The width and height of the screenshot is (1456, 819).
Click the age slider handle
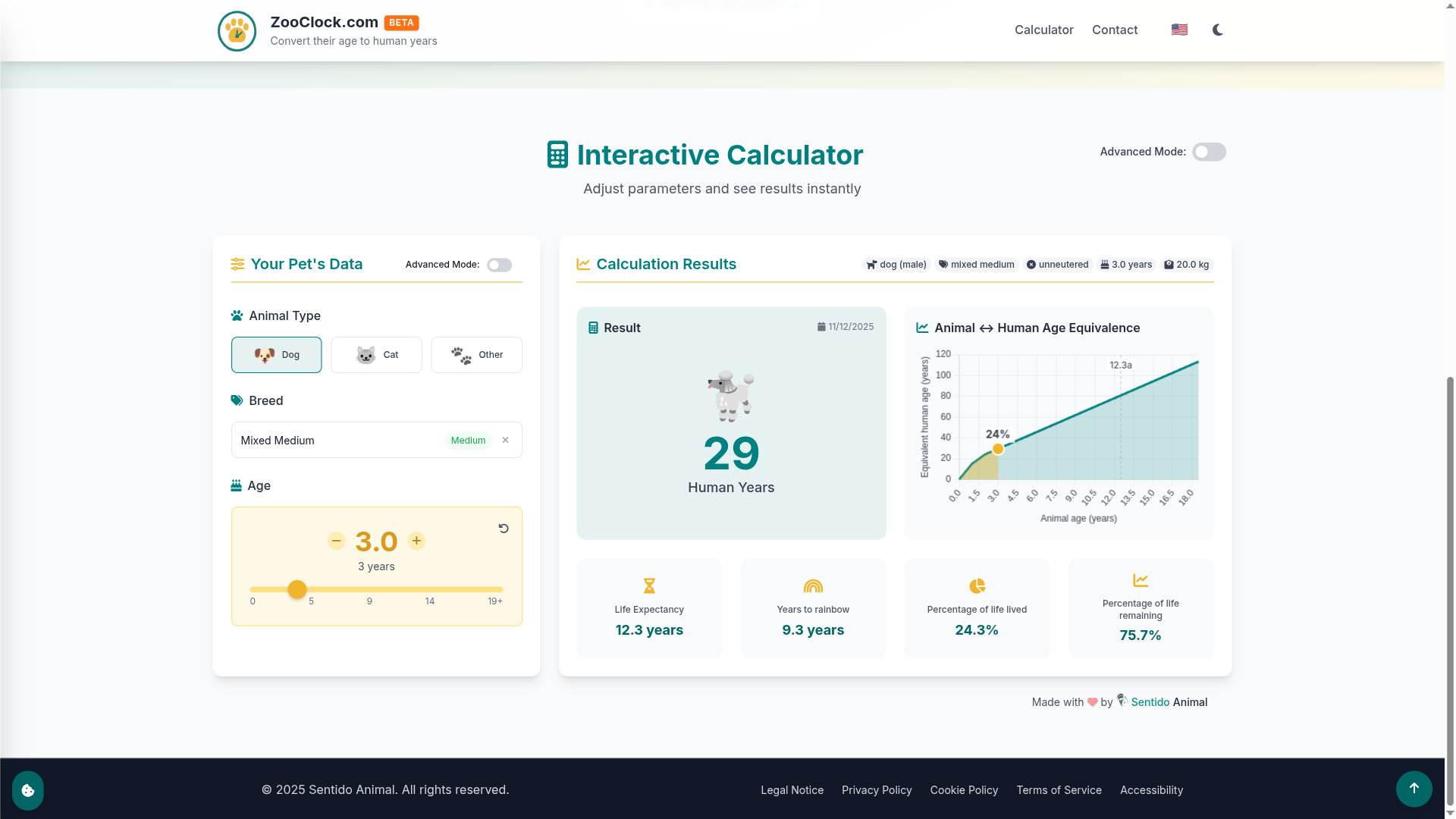pyautogui.click(x=297, y=589)
